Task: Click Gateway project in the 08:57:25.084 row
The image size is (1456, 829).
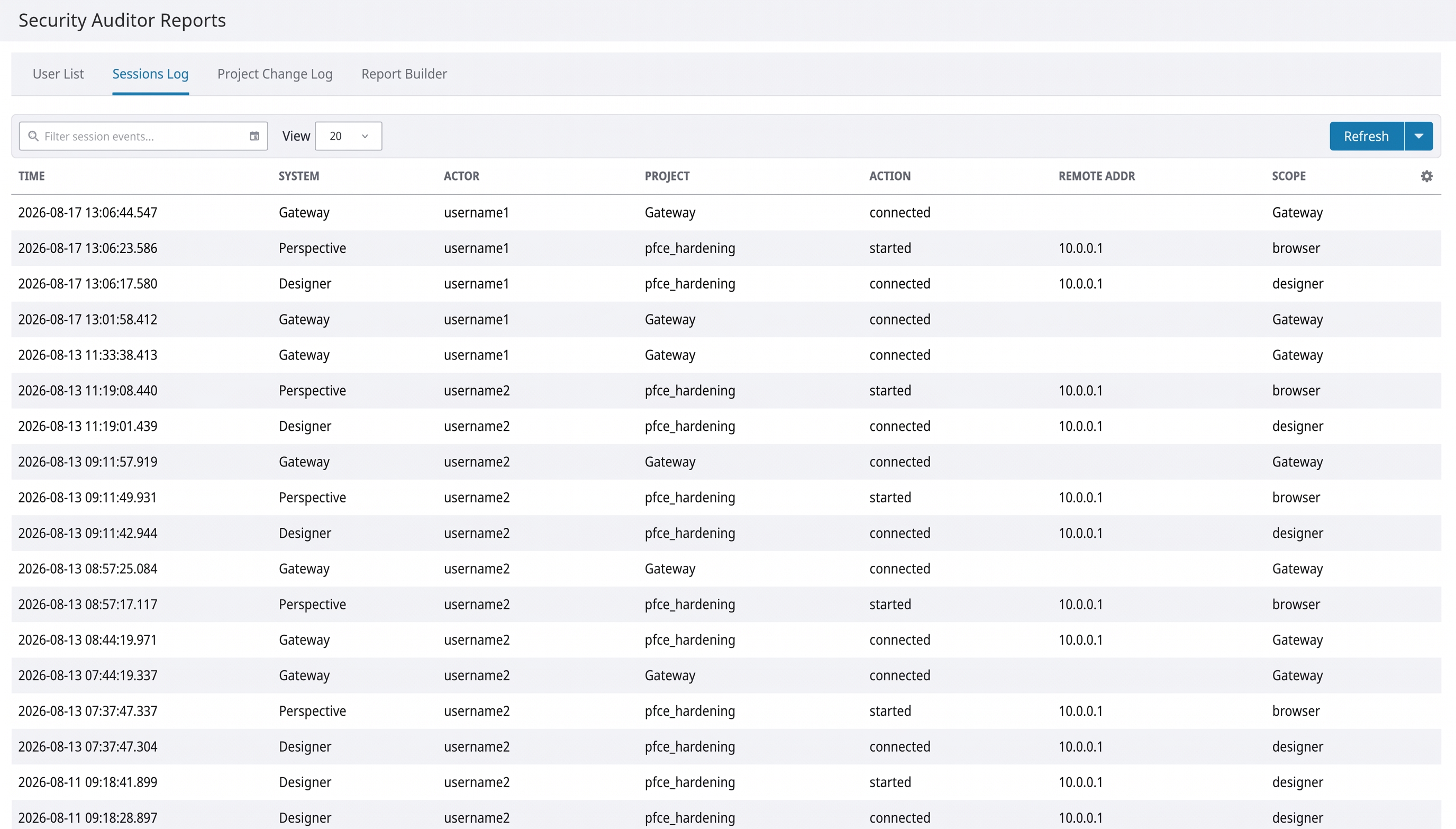Action: tap(670, 569)
